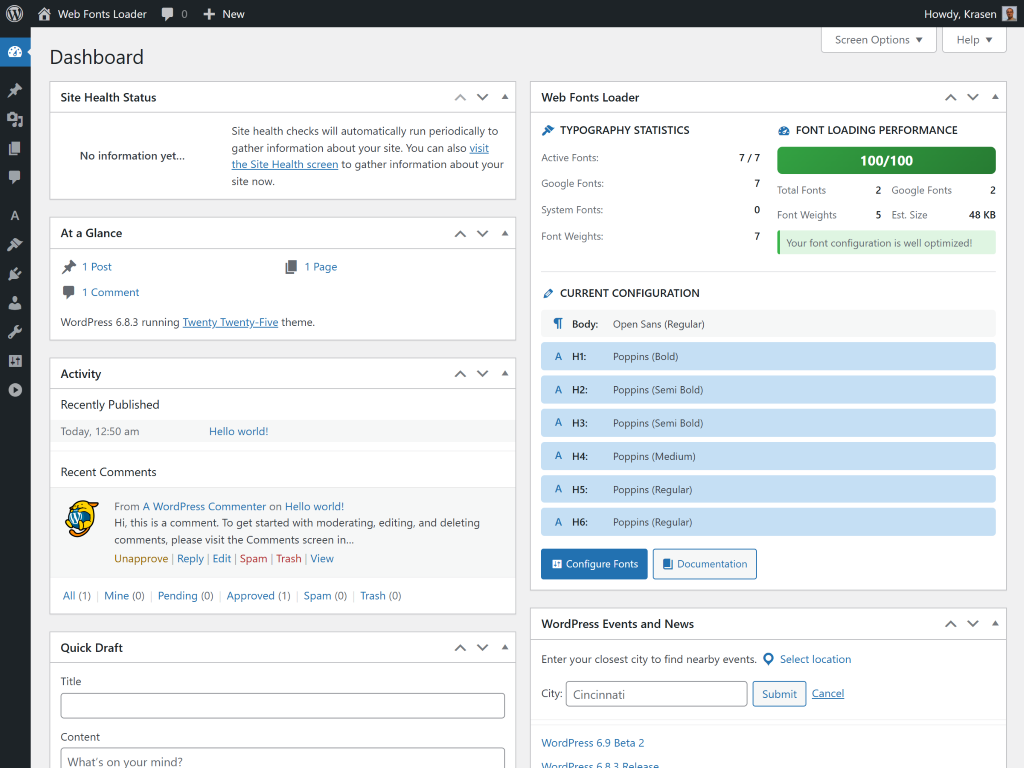Click Configure Fonts button
The image size is (1024, 768).
pos(594,564)
